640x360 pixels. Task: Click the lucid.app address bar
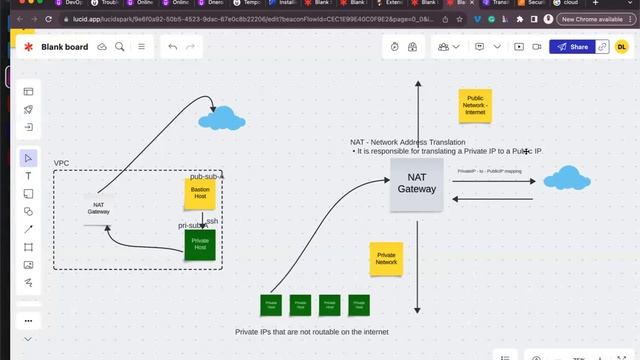(253, 19)
